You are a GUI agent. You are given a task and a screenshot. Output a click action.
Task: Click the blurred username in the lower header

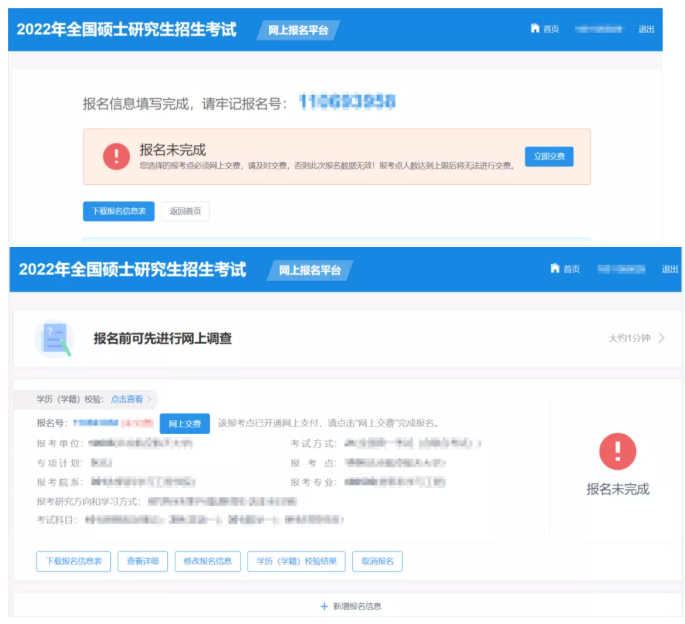click(621, 269)
